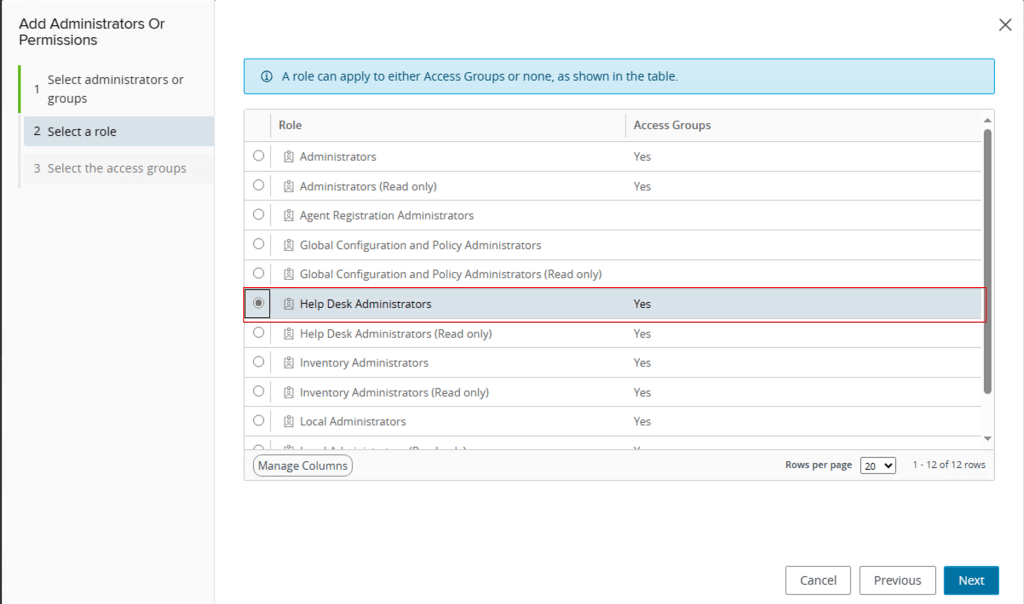
Task: Click the Help Desk Administrators role icon
Action: [x=288, y=304]
